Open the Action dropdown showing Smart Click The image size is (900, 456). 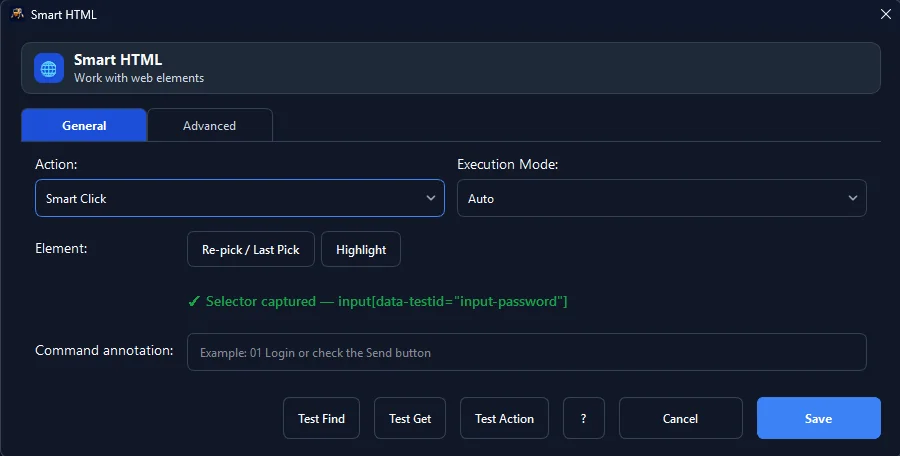[240, 198]
